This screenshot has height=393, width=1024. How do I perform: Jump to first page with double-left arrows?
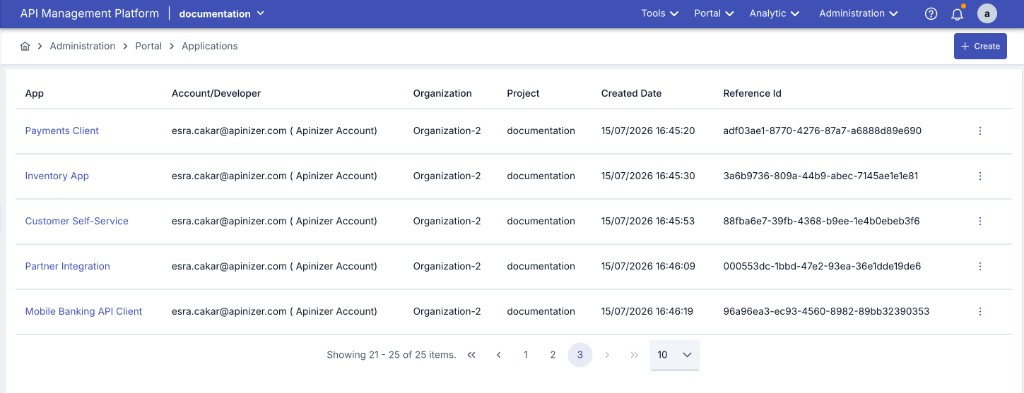(x=472, y=355)
